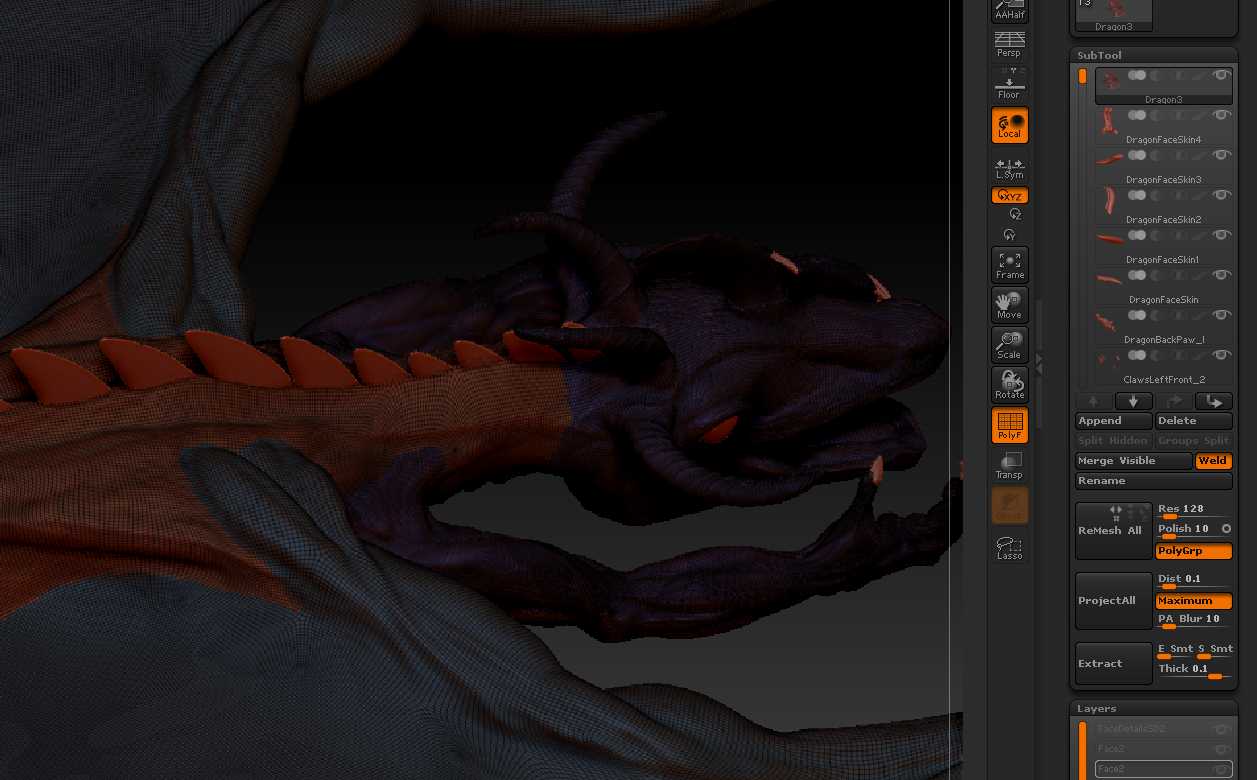
Task: Toggle Local transformations icon
Action: [x=1009, y=126]
